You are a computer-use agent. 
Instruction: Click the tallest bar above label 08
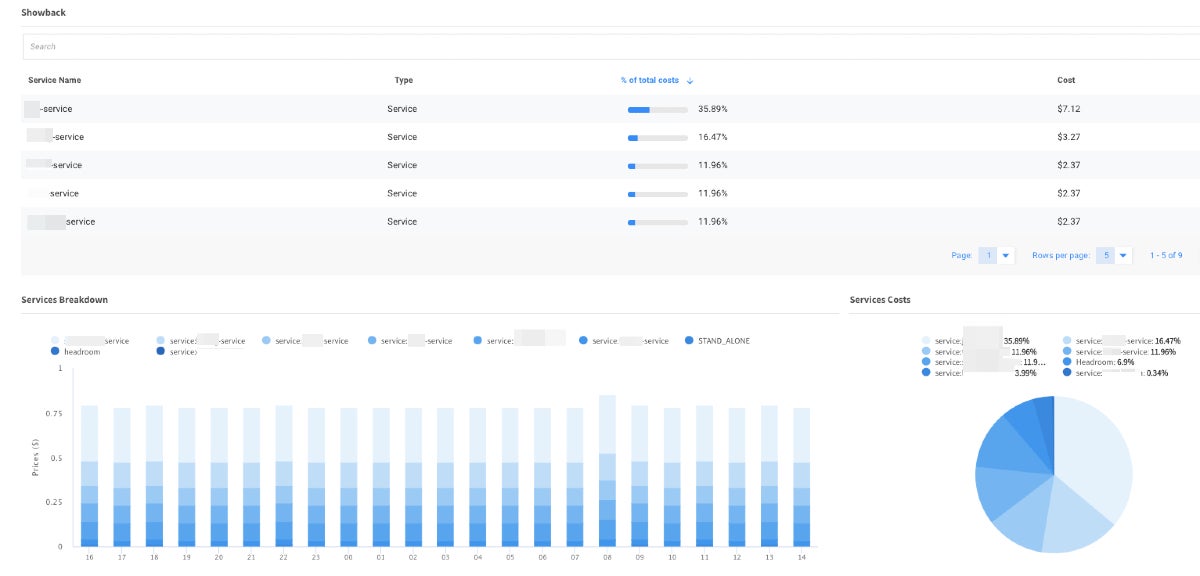pos(607,470)
